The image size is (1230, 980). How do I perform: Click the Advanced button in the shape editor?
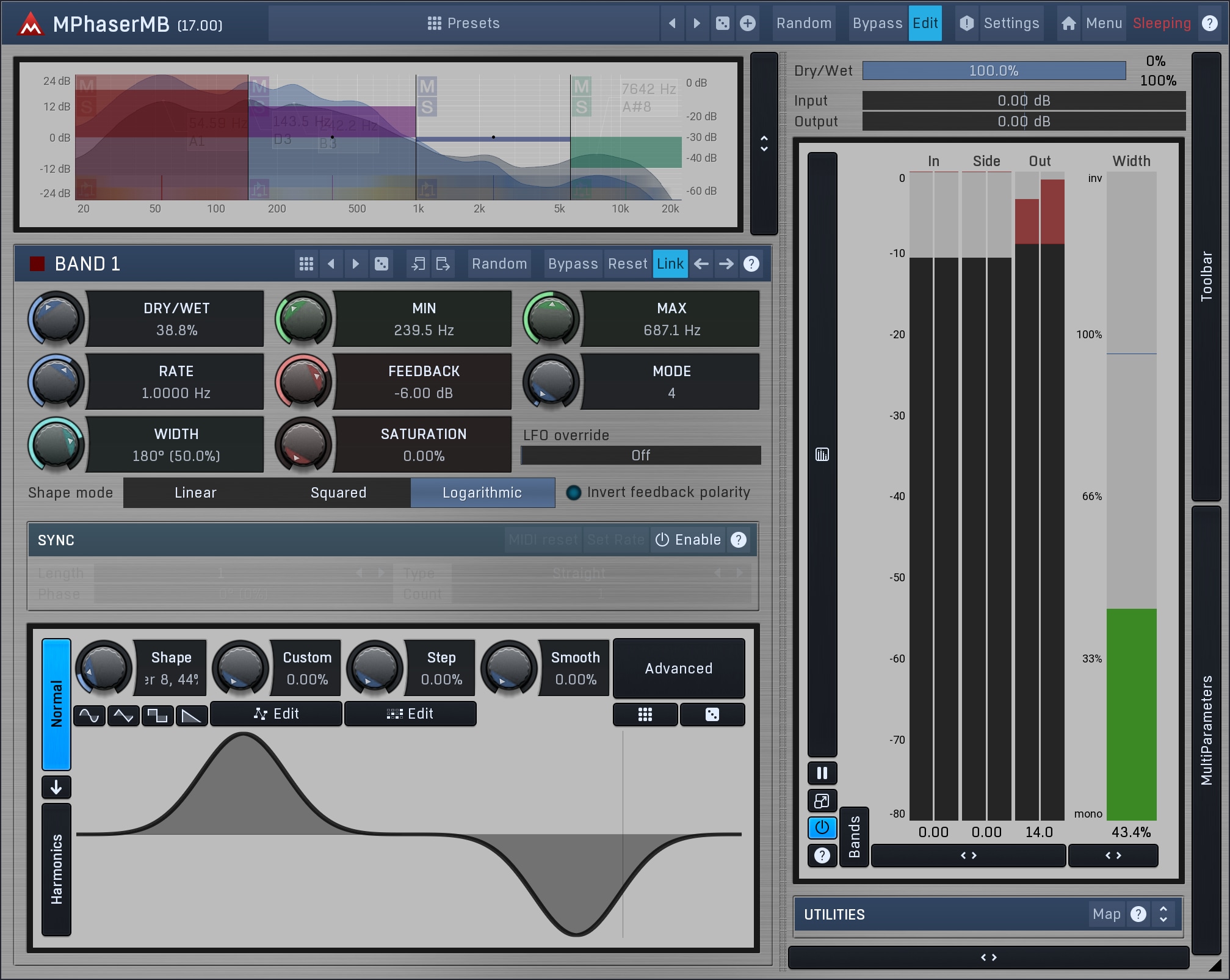point(678,669)
